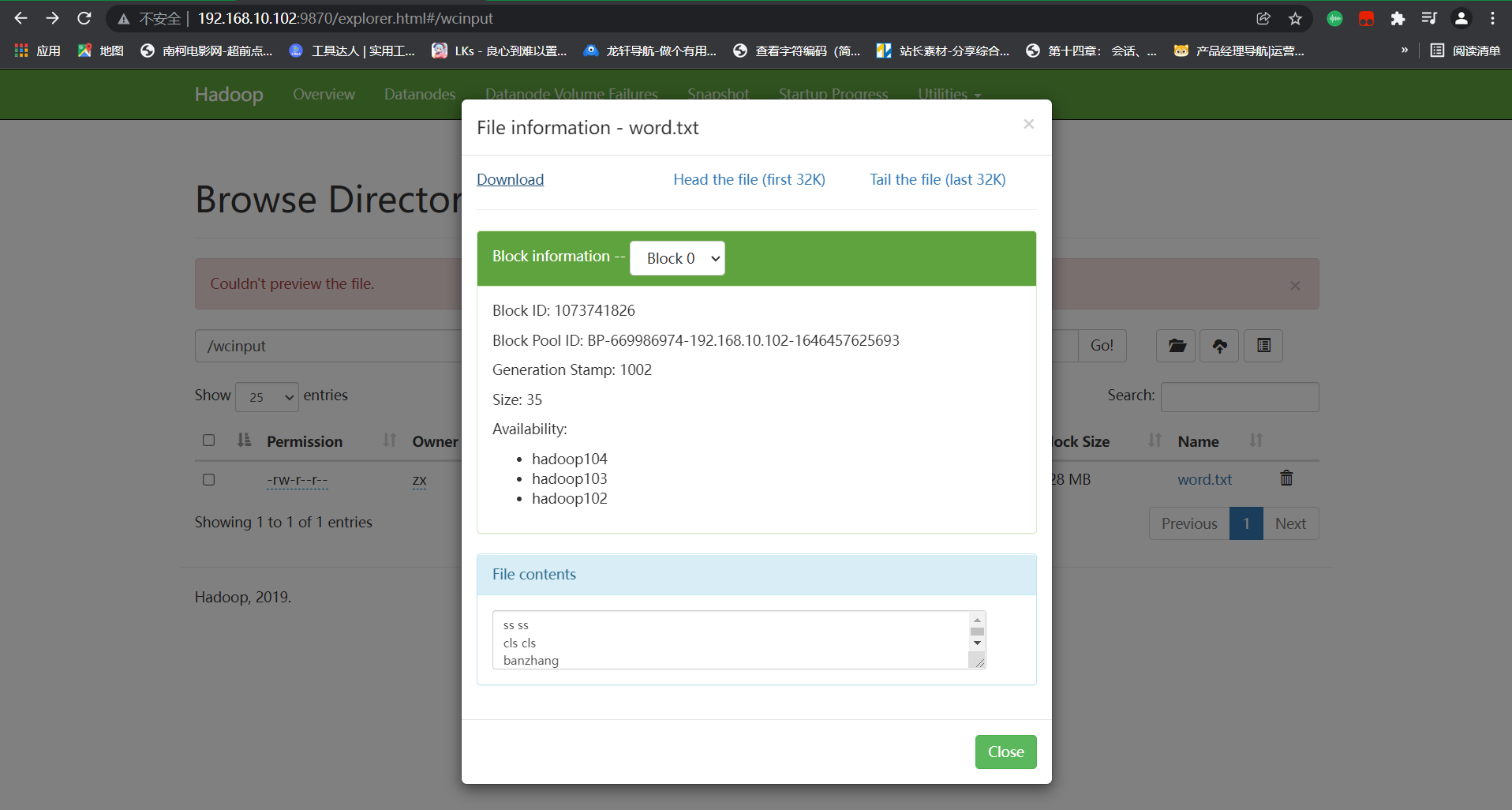
Task: Click page 1 pagination button
Action: pyautogui.click(x=1246, y=523)
